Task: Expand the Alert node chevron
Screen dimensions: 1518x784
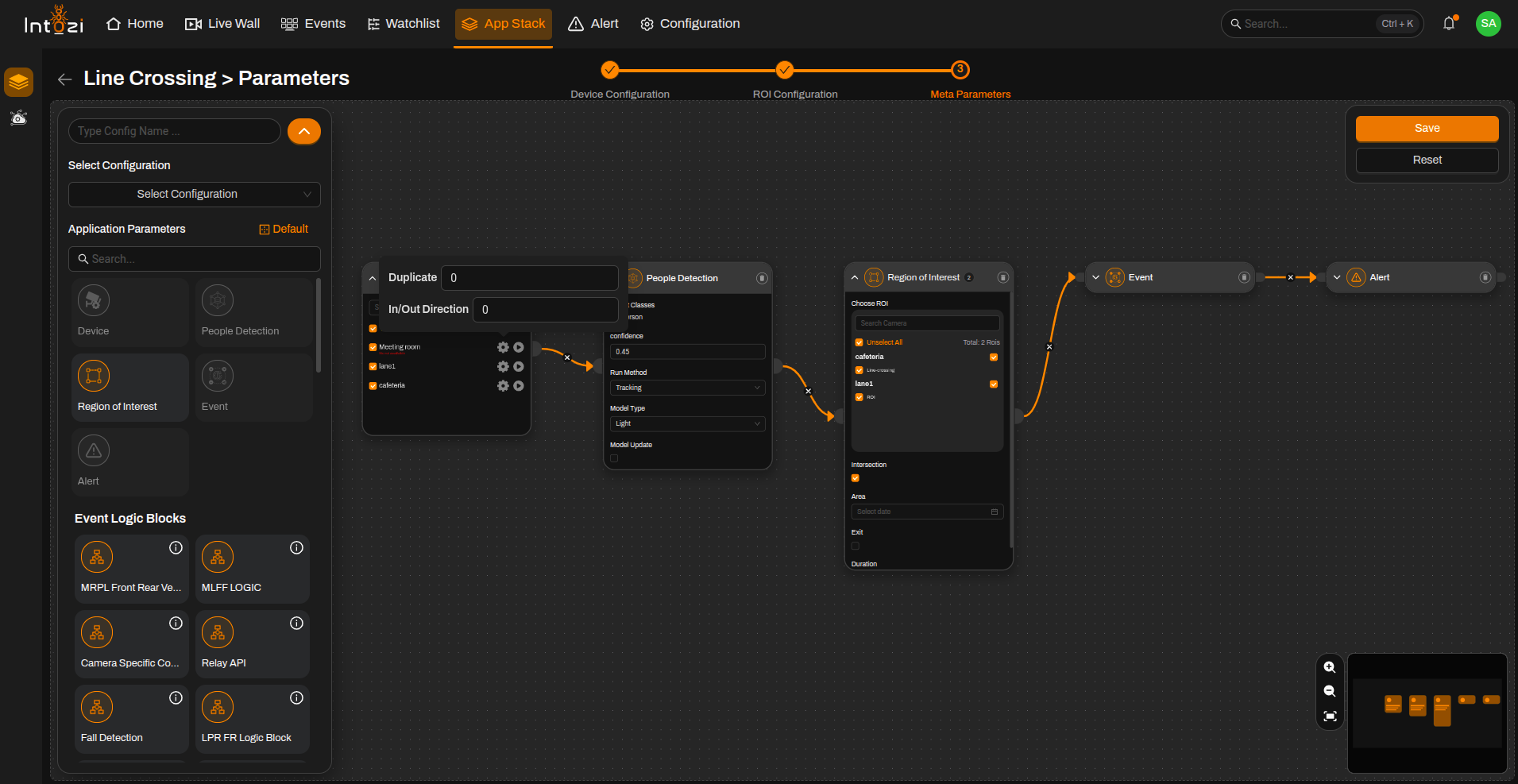Action: click(x=1338, y=277)
